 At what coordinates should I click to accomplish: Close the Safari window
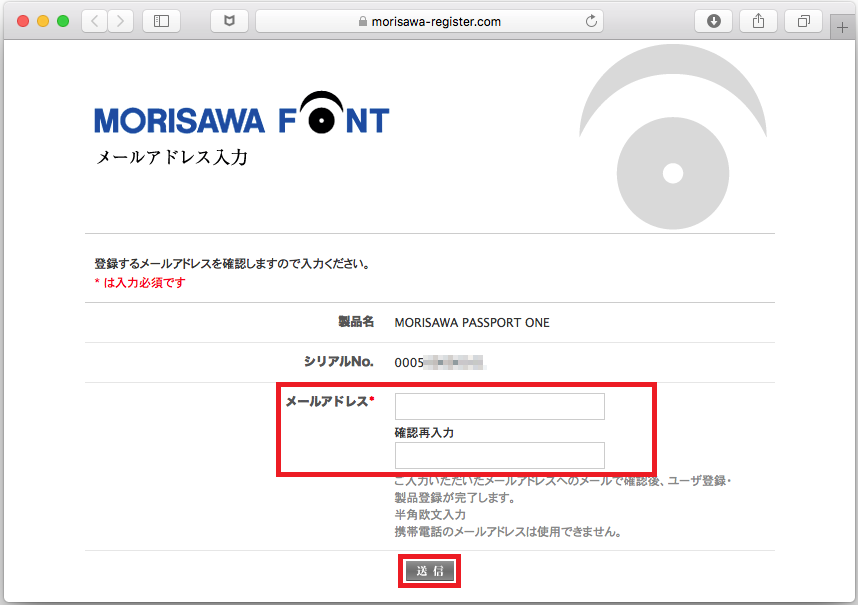24,21
